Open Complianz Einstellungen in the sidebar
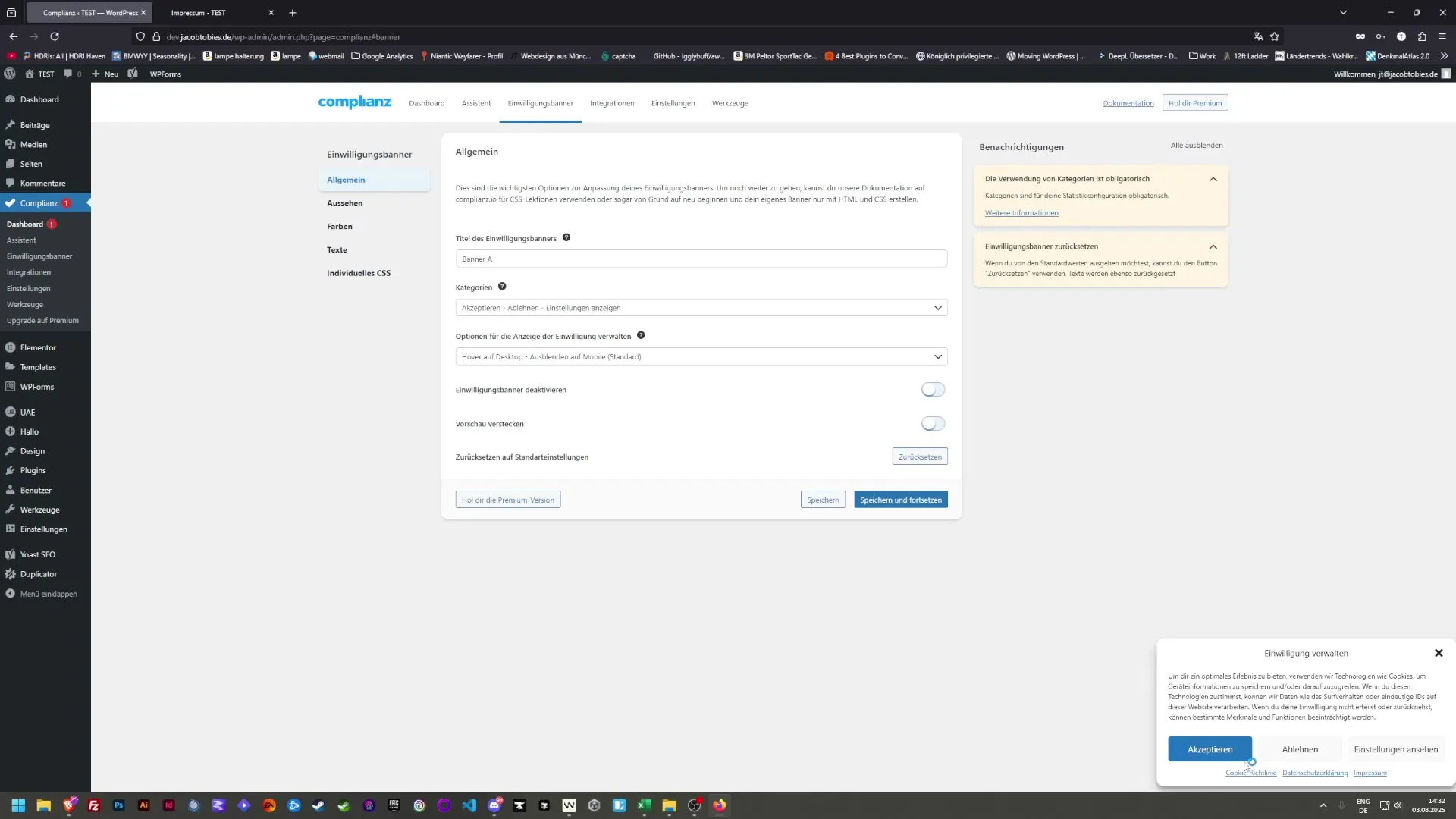 click(x=29, y=288)
